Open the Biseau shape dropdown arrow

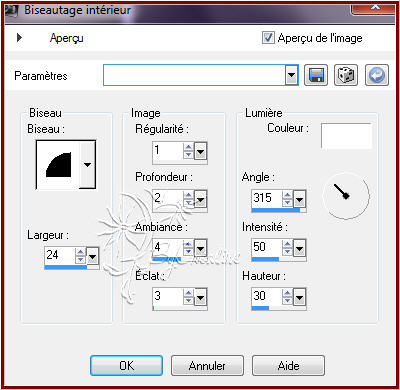tap(88, 165)
